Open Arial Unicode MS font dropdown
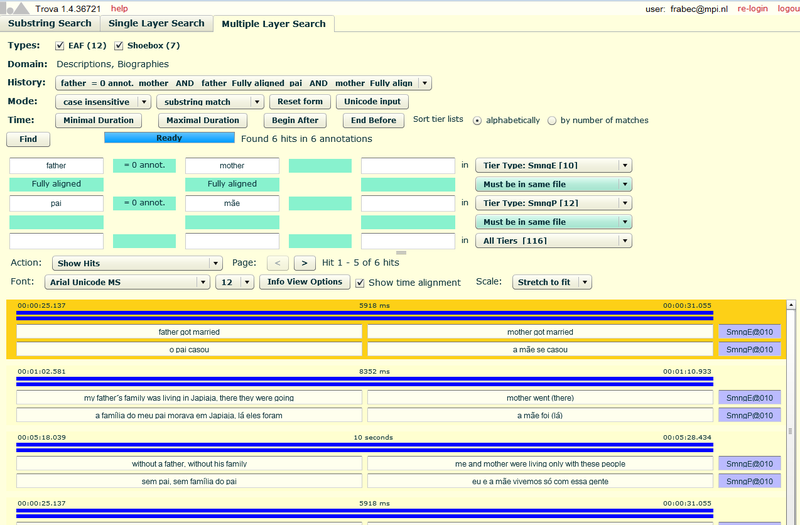 pos(127,282)
